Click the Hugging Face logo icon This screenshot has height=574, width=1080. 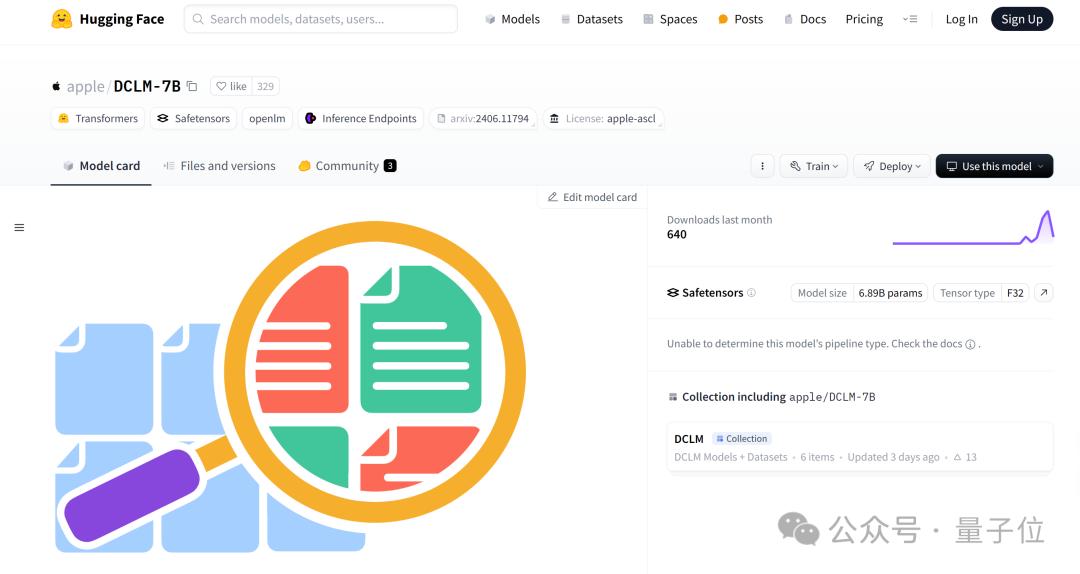61,19
